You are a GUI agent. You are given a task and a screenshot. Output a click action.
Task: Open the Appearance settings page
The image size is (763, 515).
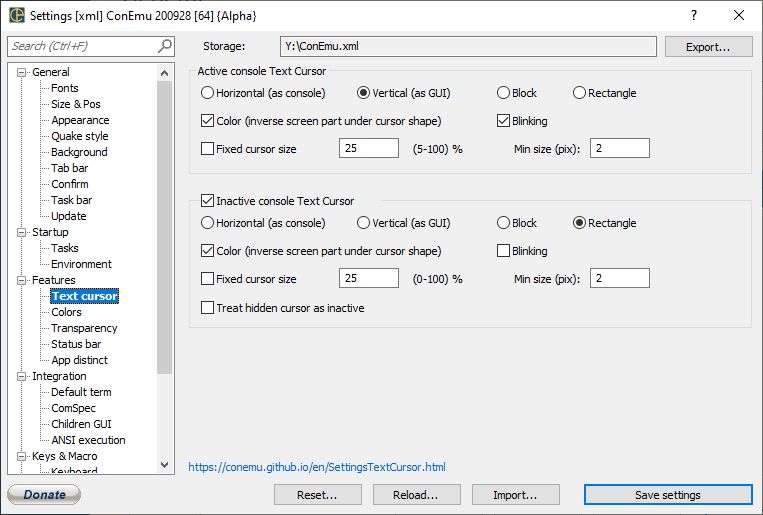80,120
